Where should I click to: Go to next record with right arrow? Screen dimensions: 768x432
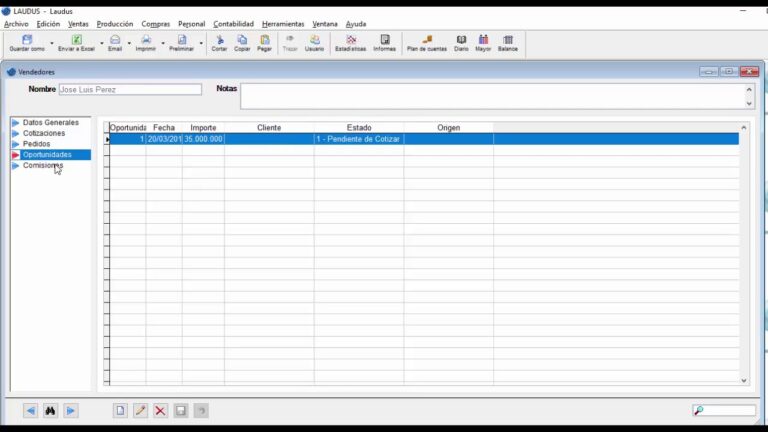pos(71,411)
